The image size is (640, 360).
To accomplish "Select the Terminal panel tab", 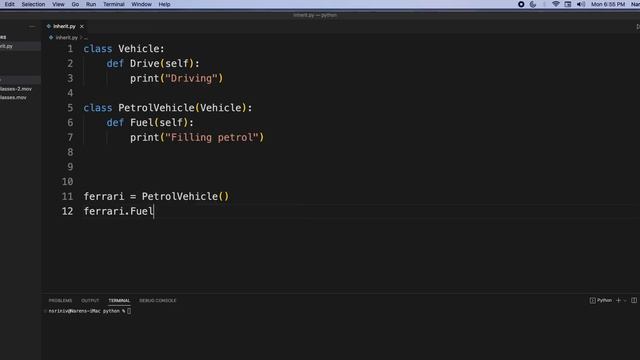I will click(119, 300).
